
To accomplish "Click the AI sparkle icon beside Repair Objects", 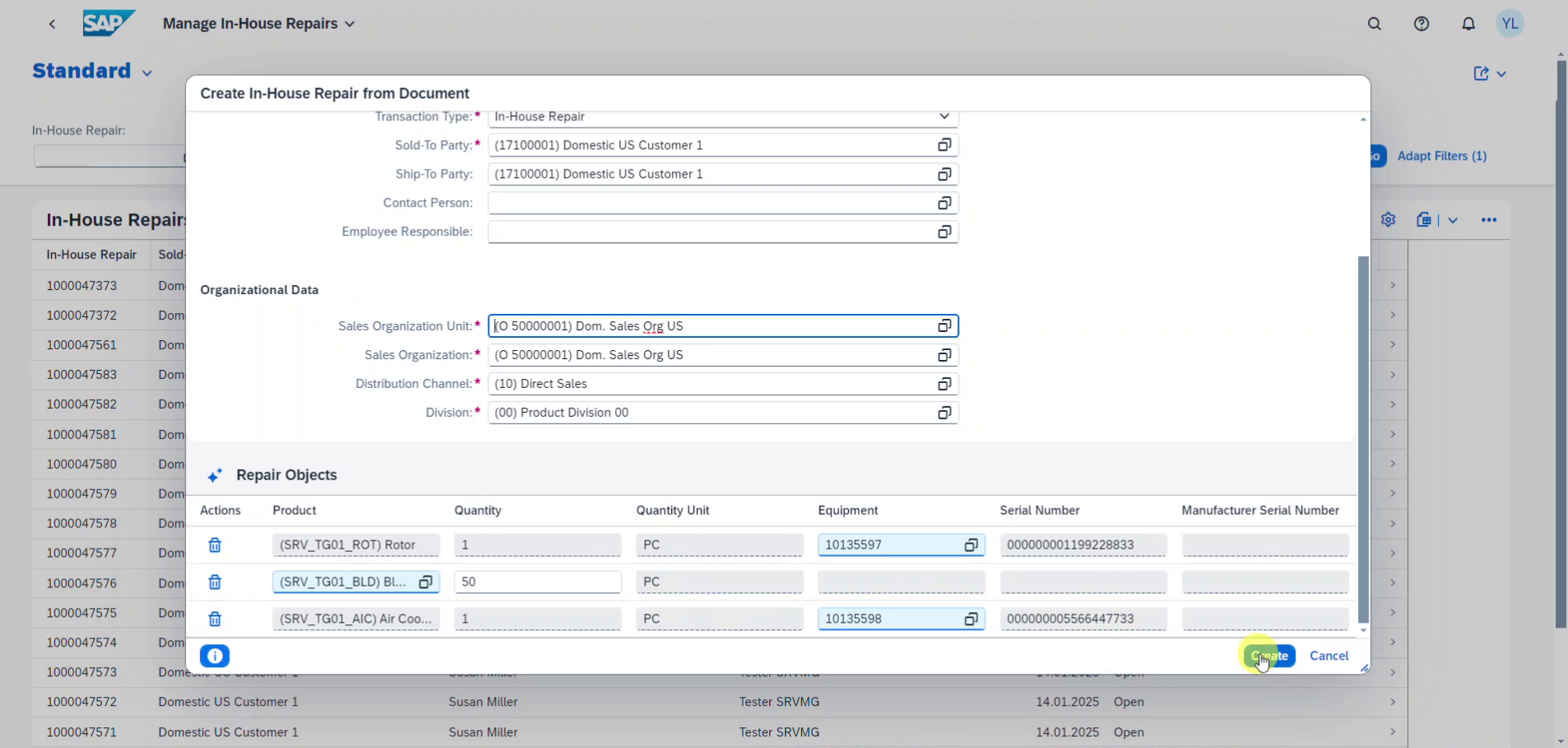I will pyautogui.click(x=215, y=475).
